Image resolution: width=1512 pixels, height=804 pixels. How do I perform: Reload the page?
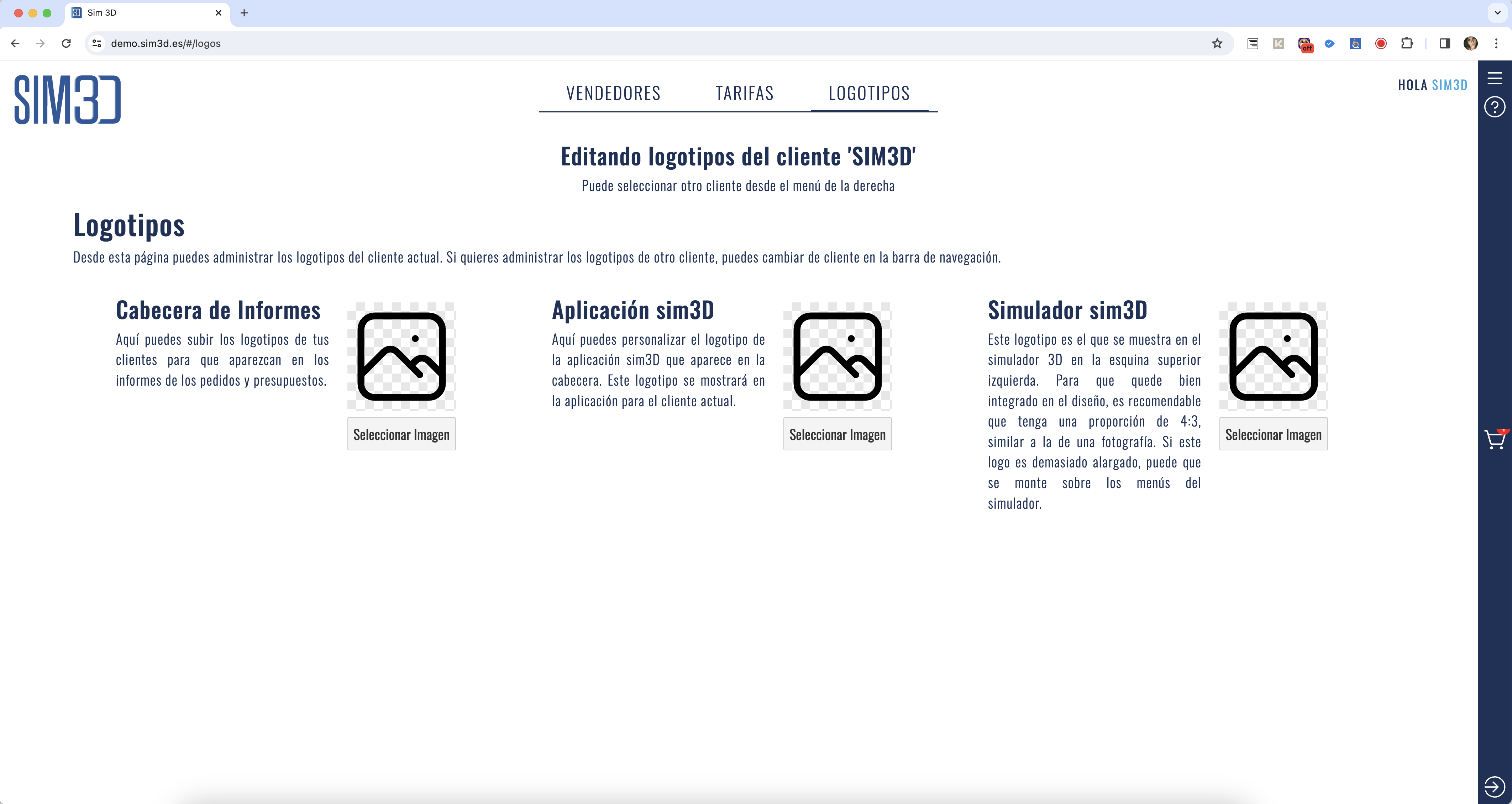click(x=66, y=43)
